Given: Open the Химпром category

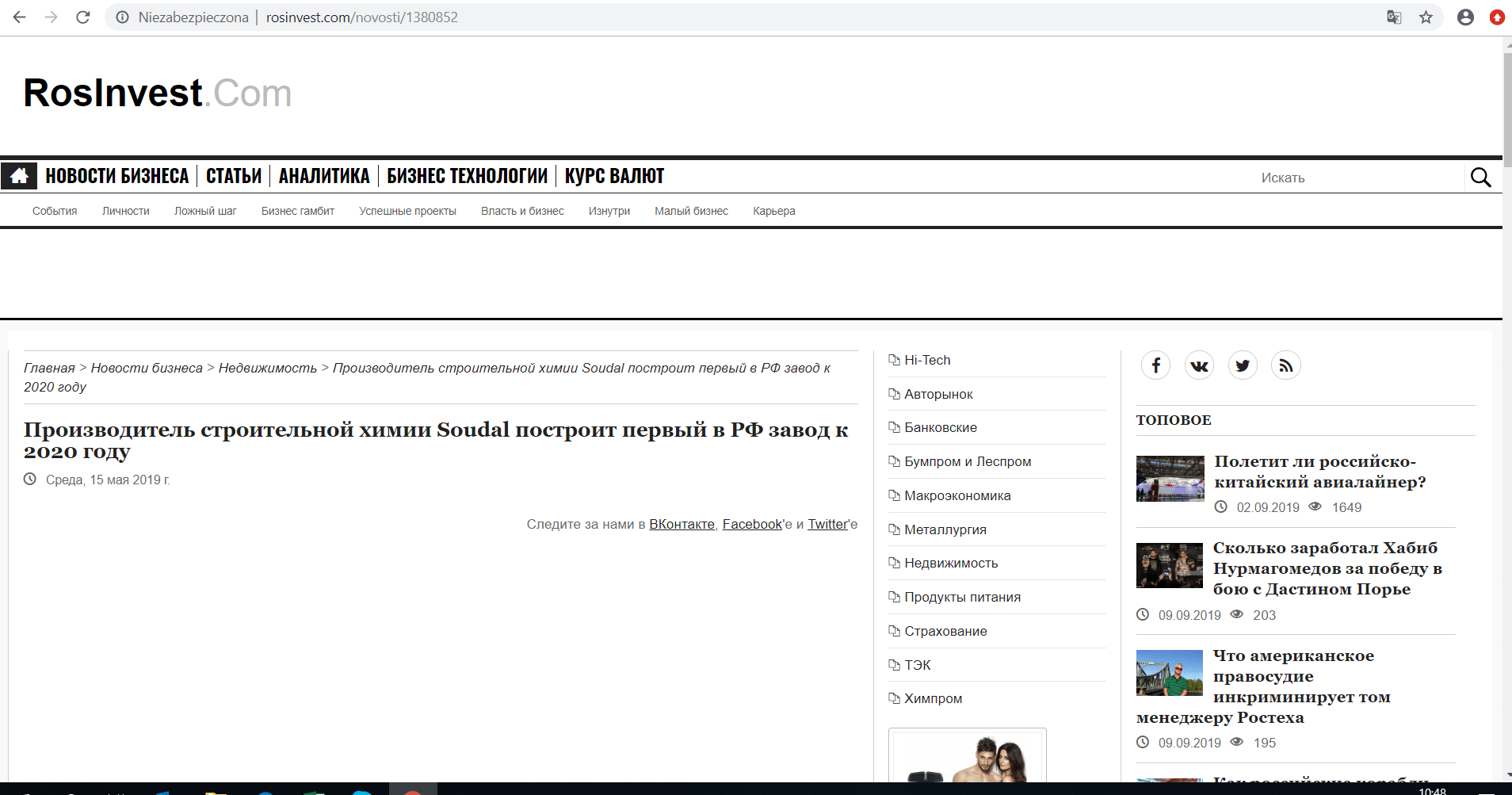Looking at the screenshot, I should tap(934, 698).
